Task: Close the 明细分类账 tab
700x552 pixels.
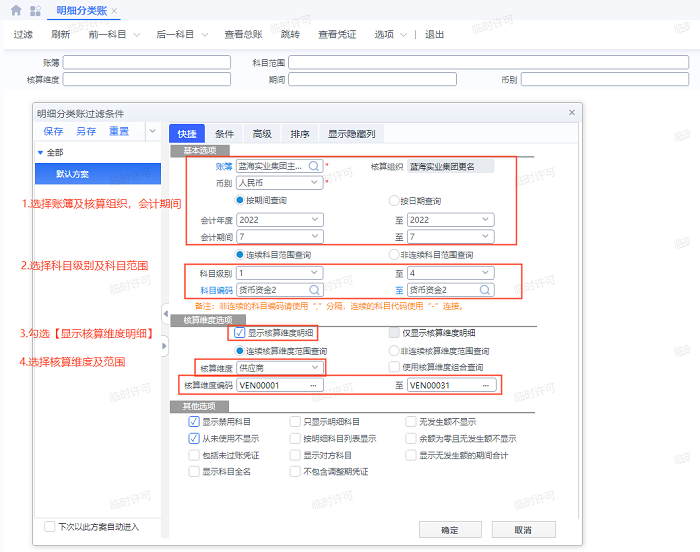Action: pos(114,10)
